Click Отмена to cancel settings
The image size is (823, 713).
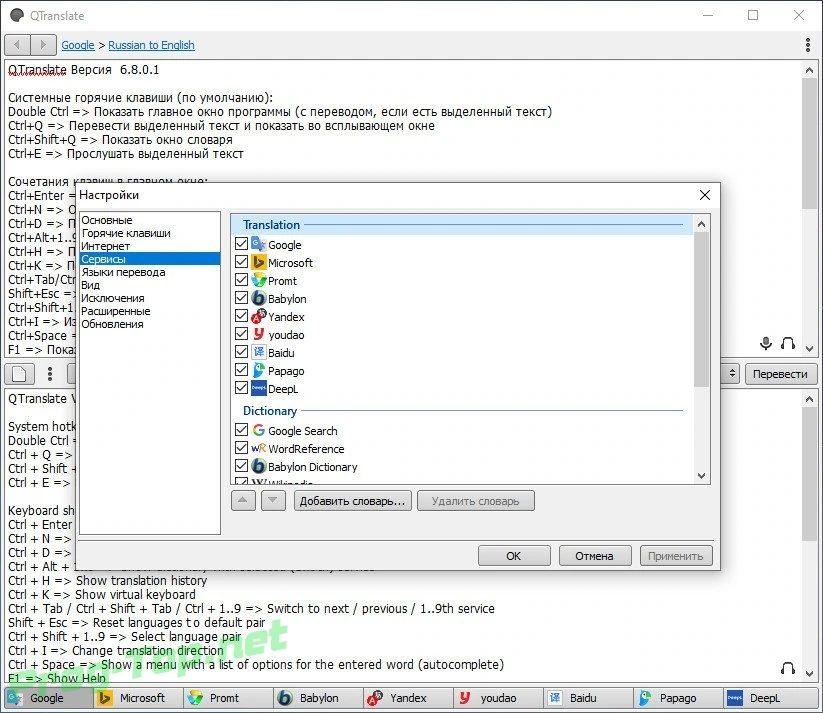click(x=595, y=555)
